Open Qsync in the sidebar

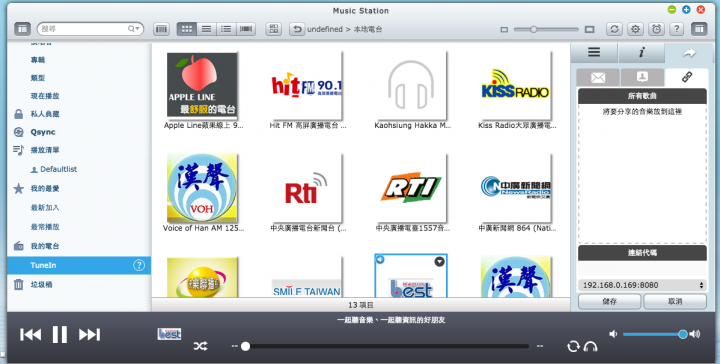43,132
